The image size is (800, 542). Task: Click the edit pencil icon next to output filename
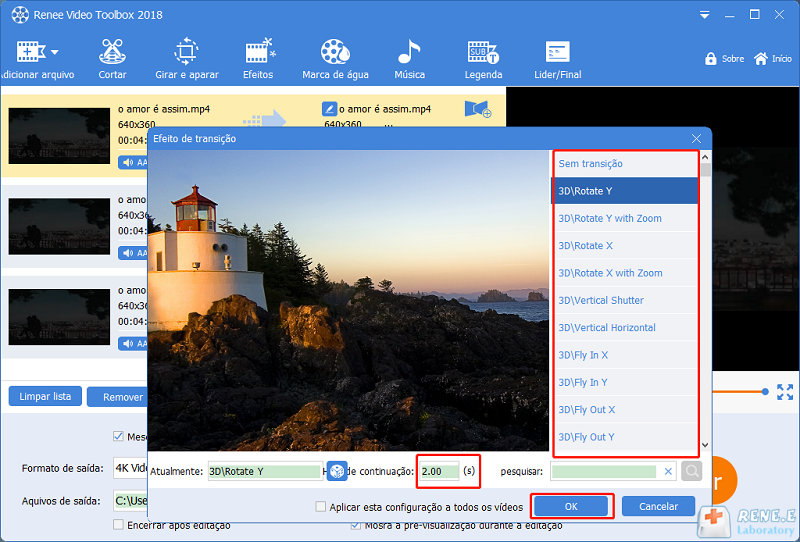pos(329,109)
